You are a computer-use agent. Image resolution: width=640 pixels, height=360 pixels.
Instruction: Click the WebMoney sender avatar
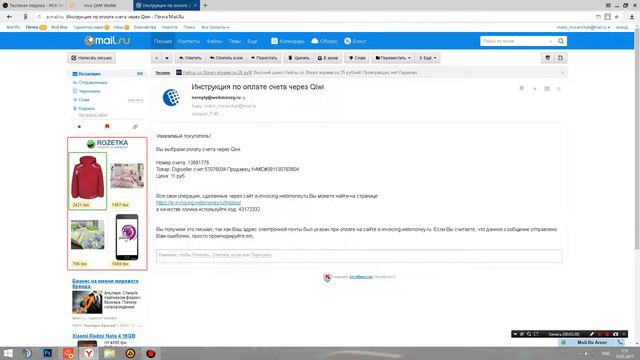171,98
